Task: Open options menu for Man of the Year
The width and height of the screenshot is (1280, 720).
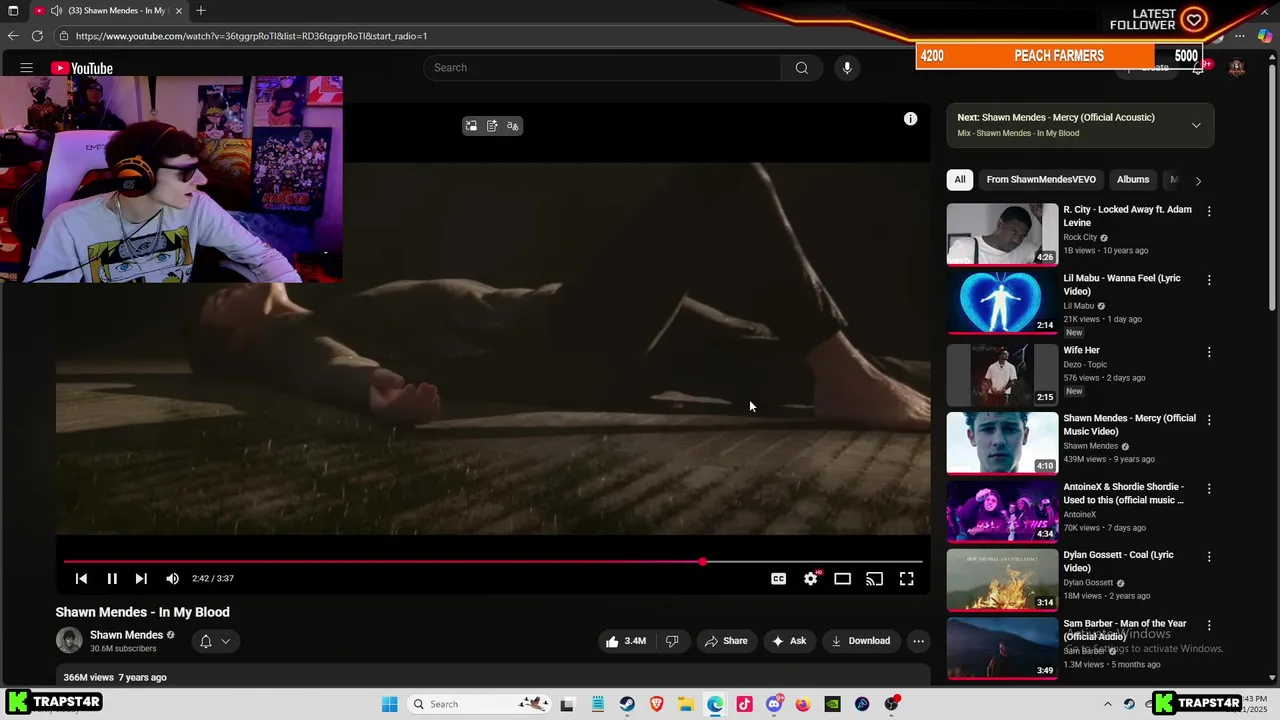Action: pos(1209,625)
